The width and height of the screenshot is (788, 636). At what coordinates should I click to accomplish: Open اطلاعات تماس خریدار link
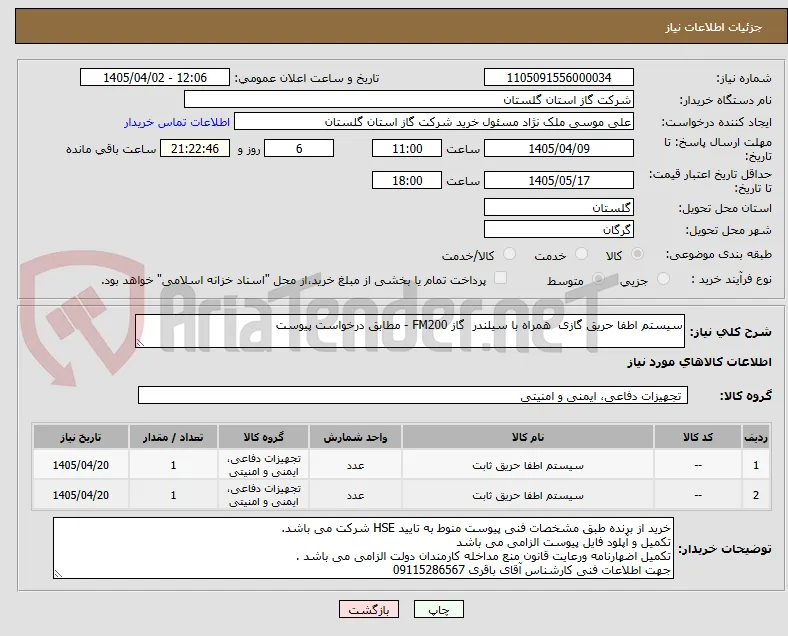[177, 122]
